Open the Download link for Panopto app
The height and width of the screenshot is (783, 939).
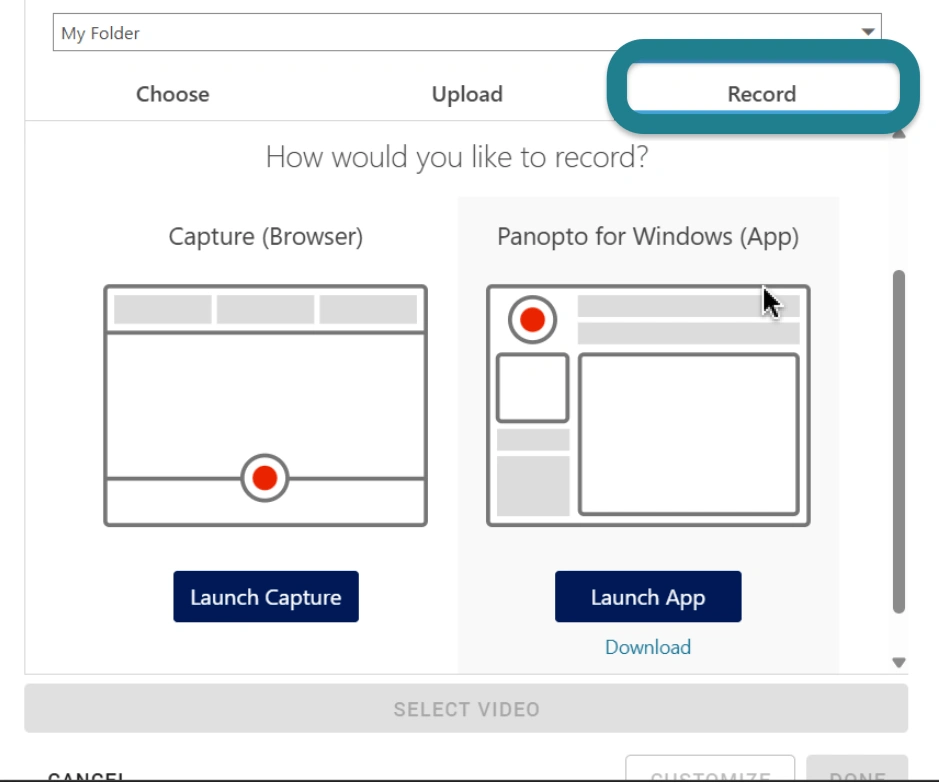(648, 647)
